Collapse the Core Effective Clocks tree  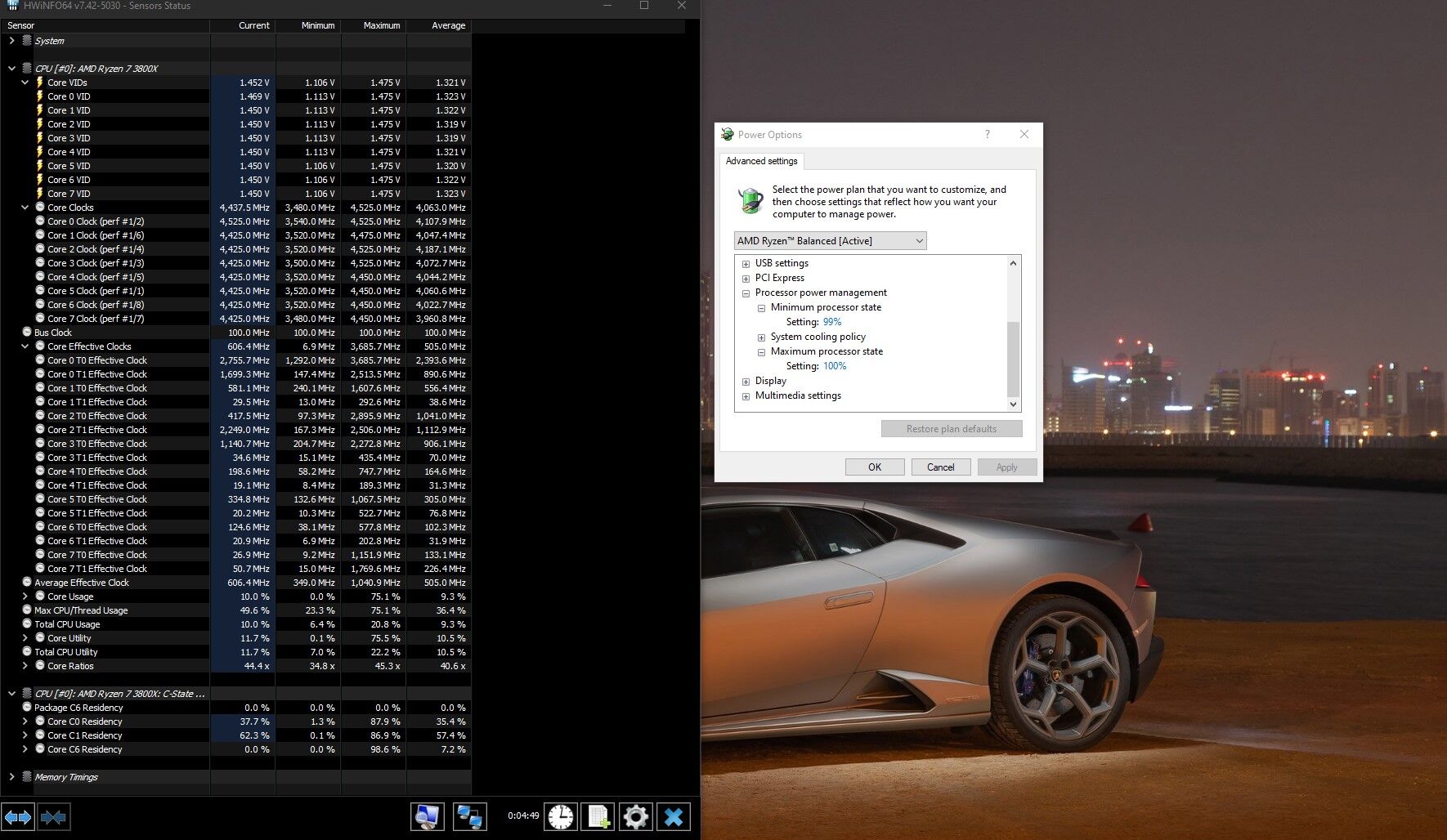(25, 346)
